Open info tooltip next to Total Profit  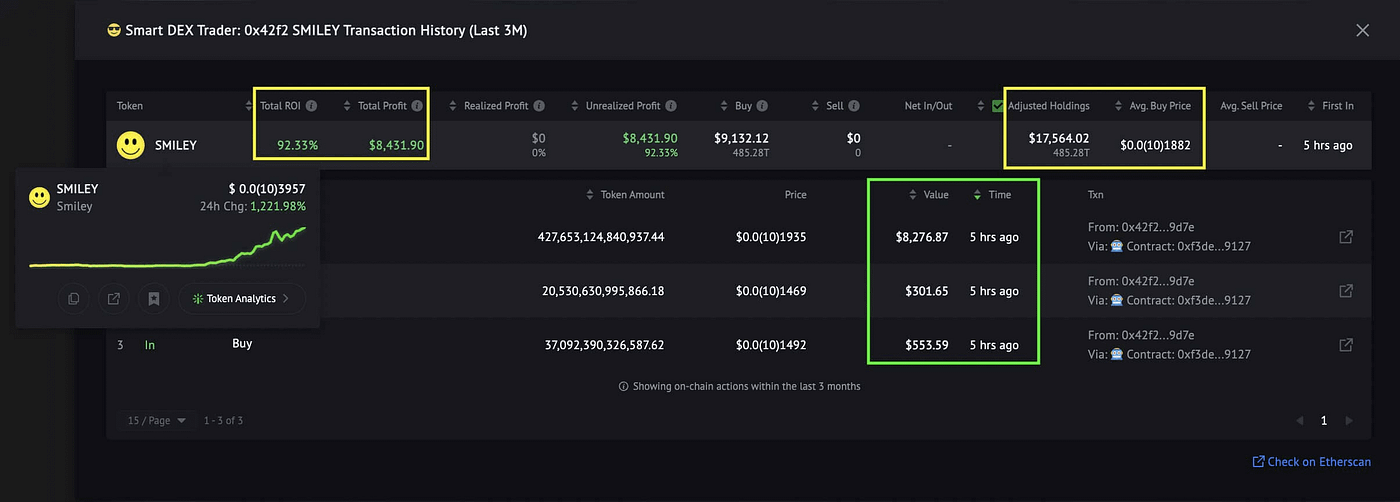(x=416, y=106)
